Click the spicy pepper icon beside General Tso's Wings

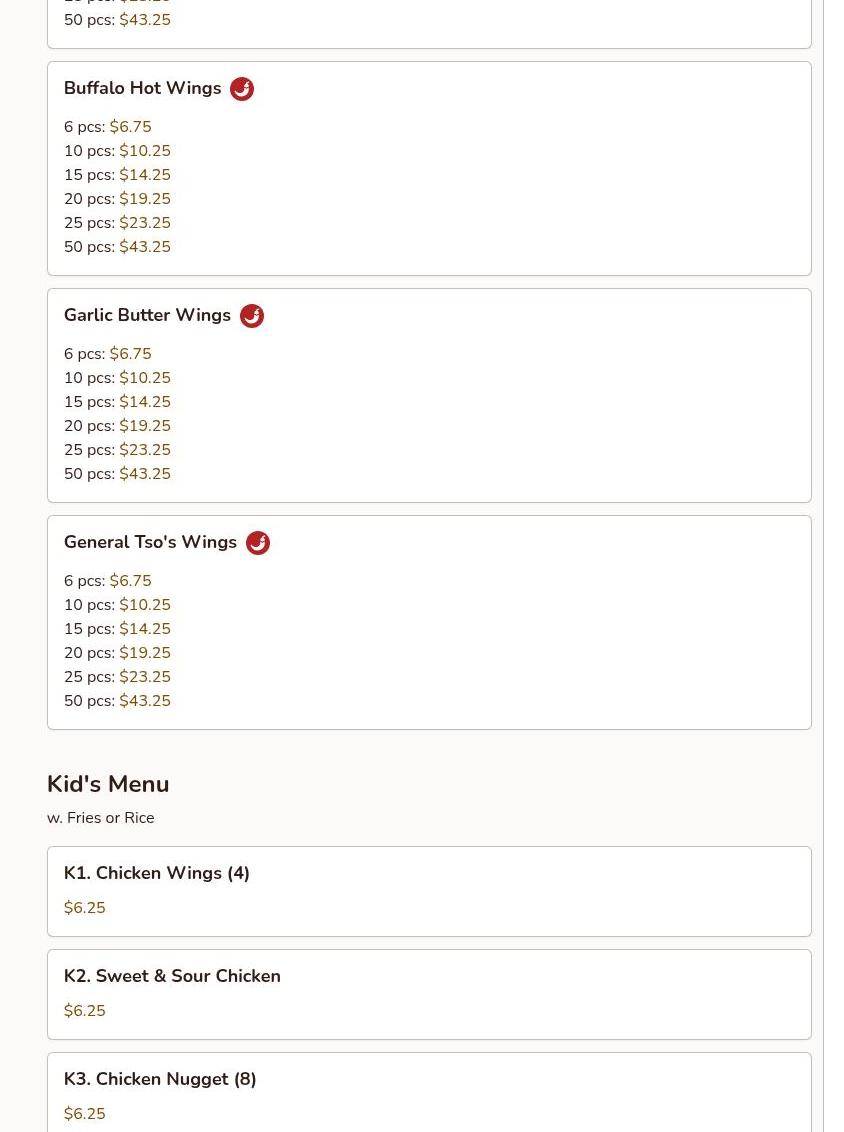(258, 543)
